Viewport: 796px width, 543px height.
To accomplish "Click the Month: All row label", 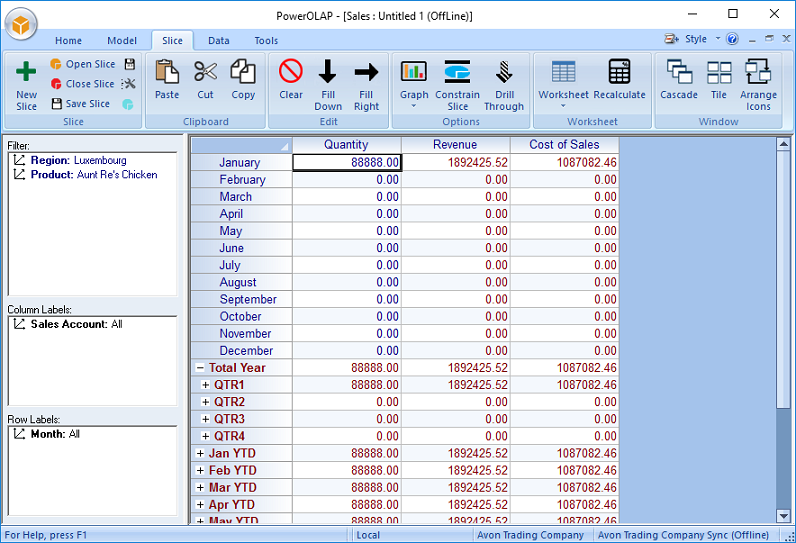I will coord(47,434).
